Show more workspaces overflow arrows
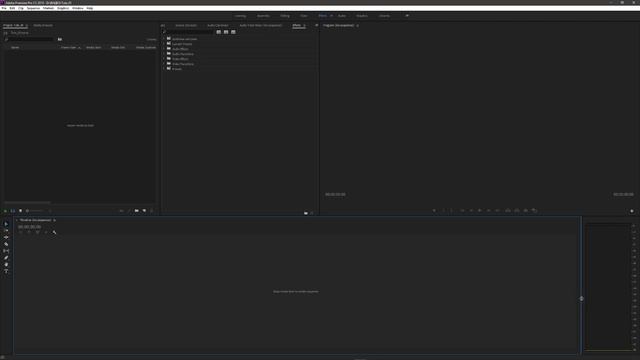The height and width of the screenshot is (360, 640). 407,16
